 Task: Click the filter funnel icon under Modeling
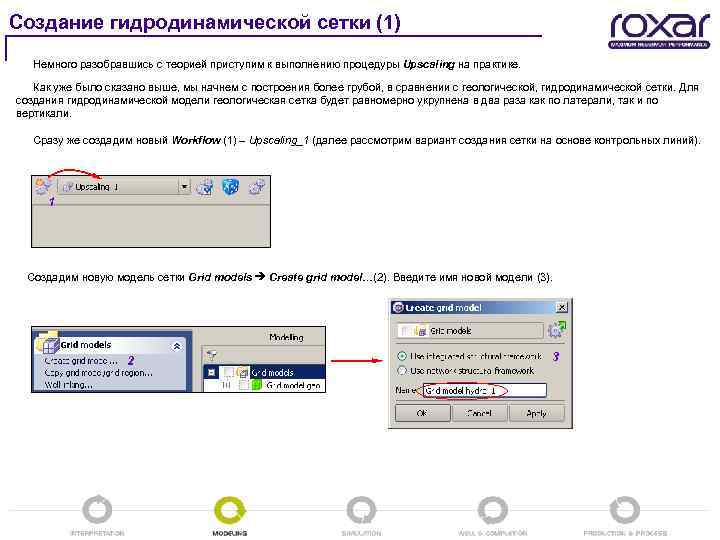click(212, 354)
